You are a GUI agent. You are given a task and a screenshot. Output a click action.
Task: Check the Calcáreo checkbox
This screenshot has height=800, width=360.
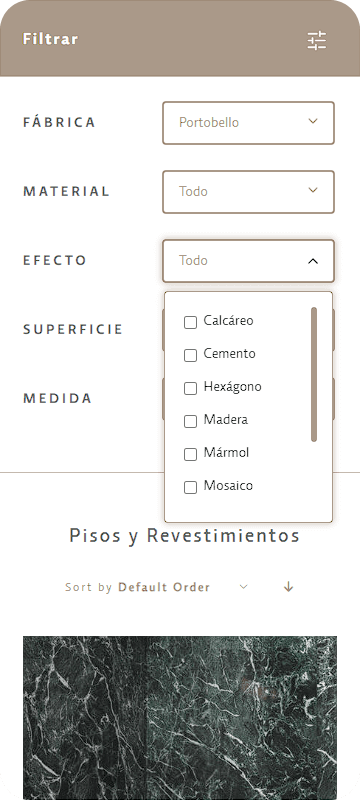click(x=190, y=322)
